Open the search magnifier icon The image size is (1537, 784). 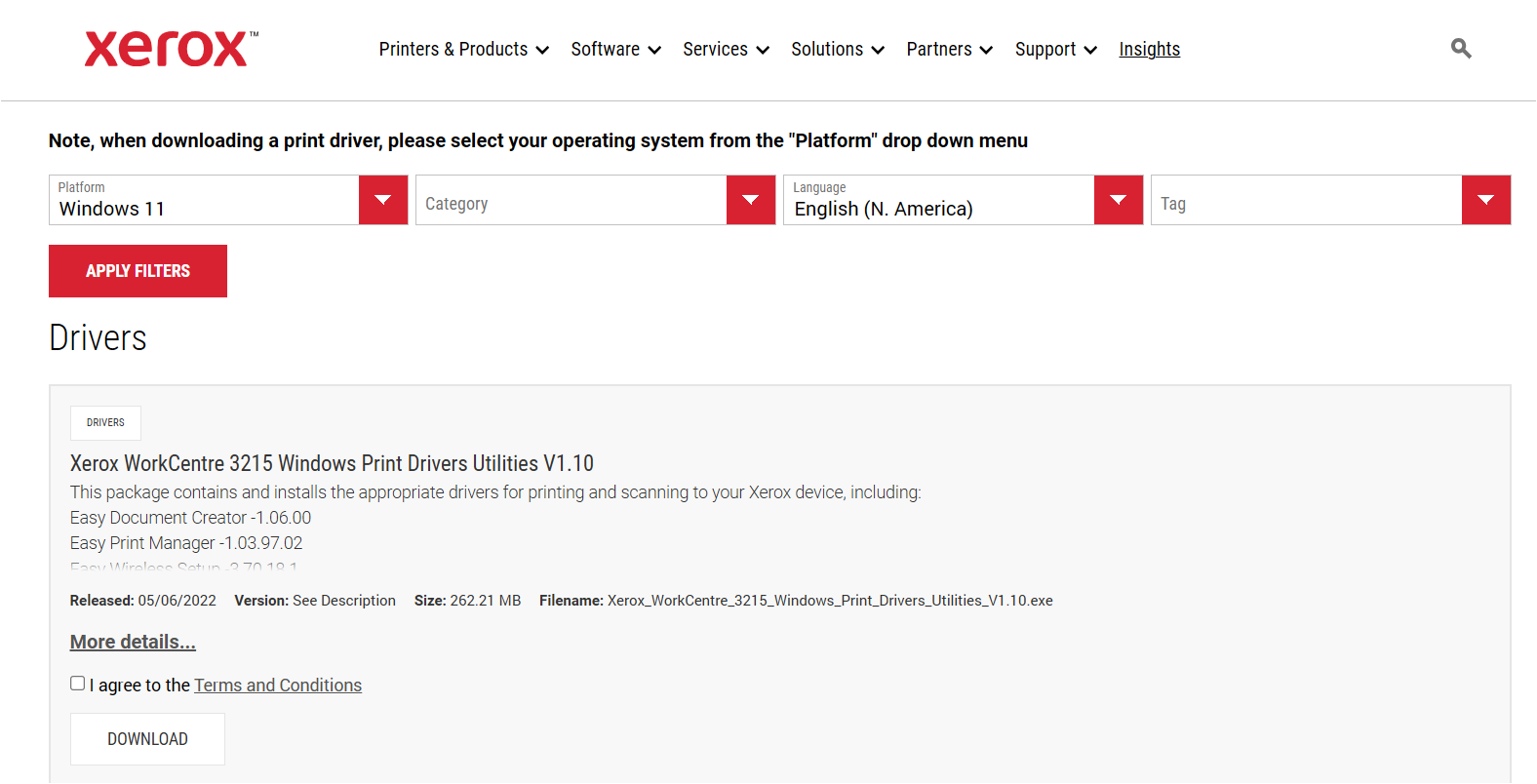[x=1460, y=49]
